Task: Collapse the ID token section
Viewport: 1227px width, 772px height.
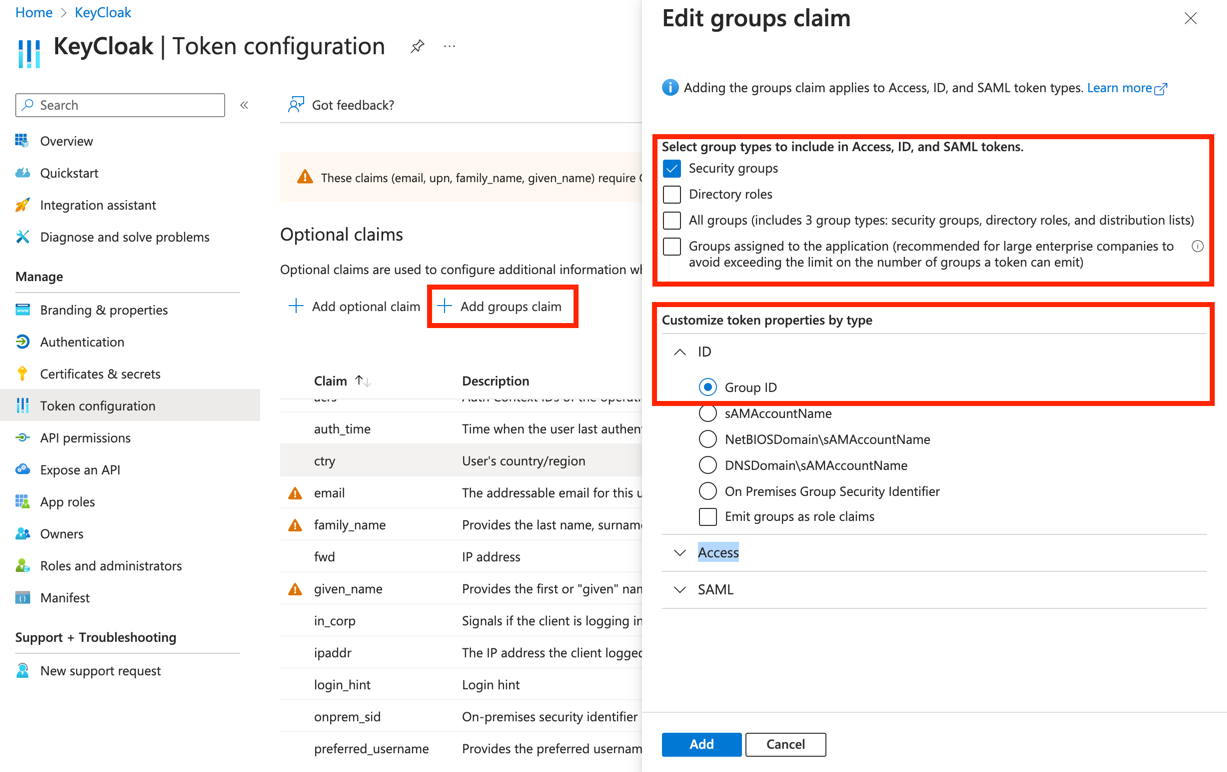Action: click(x=680, y=352)
